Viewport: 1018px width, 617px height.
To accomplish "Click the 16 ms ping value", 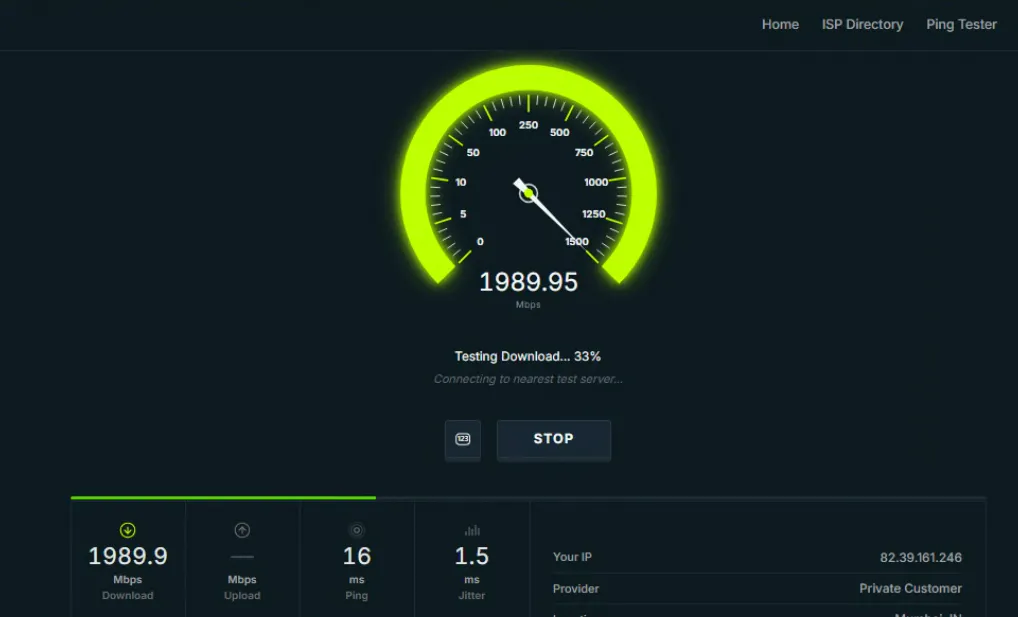I will 356,556.
